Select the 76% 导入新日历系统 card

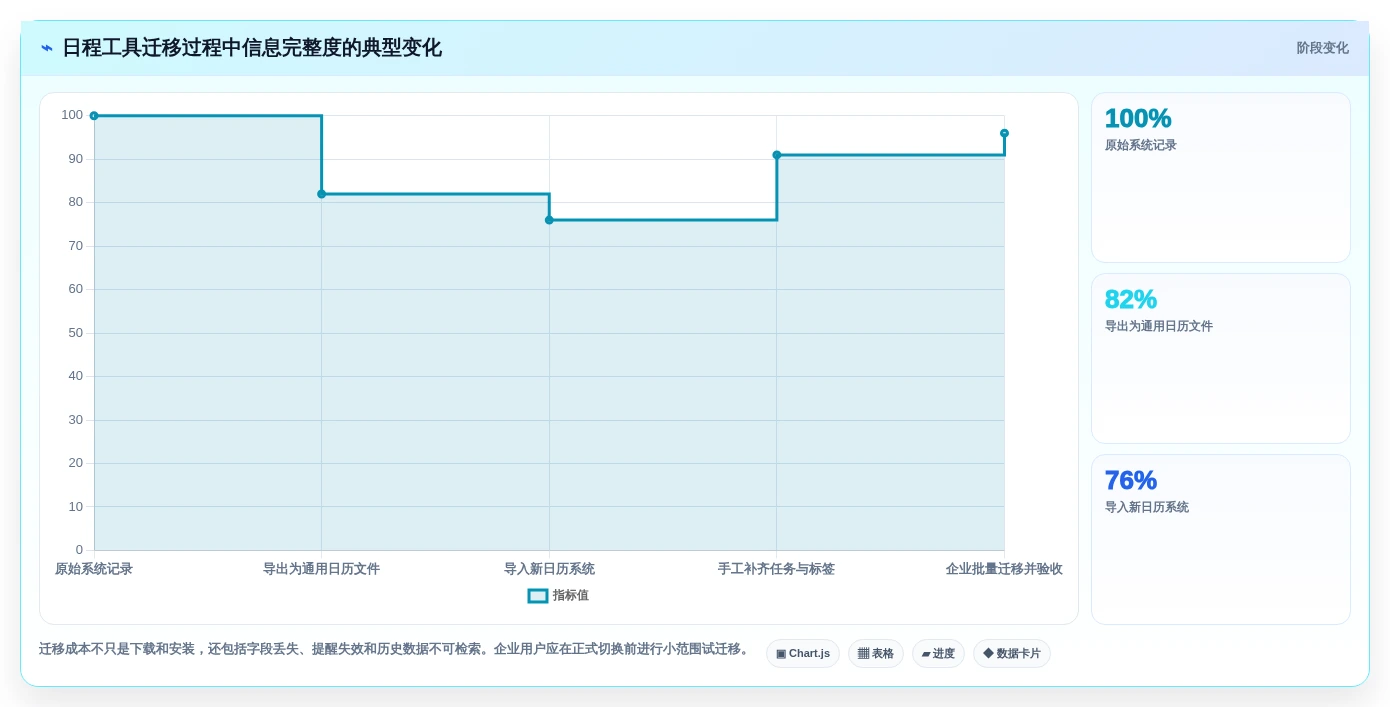point(1221,539)
